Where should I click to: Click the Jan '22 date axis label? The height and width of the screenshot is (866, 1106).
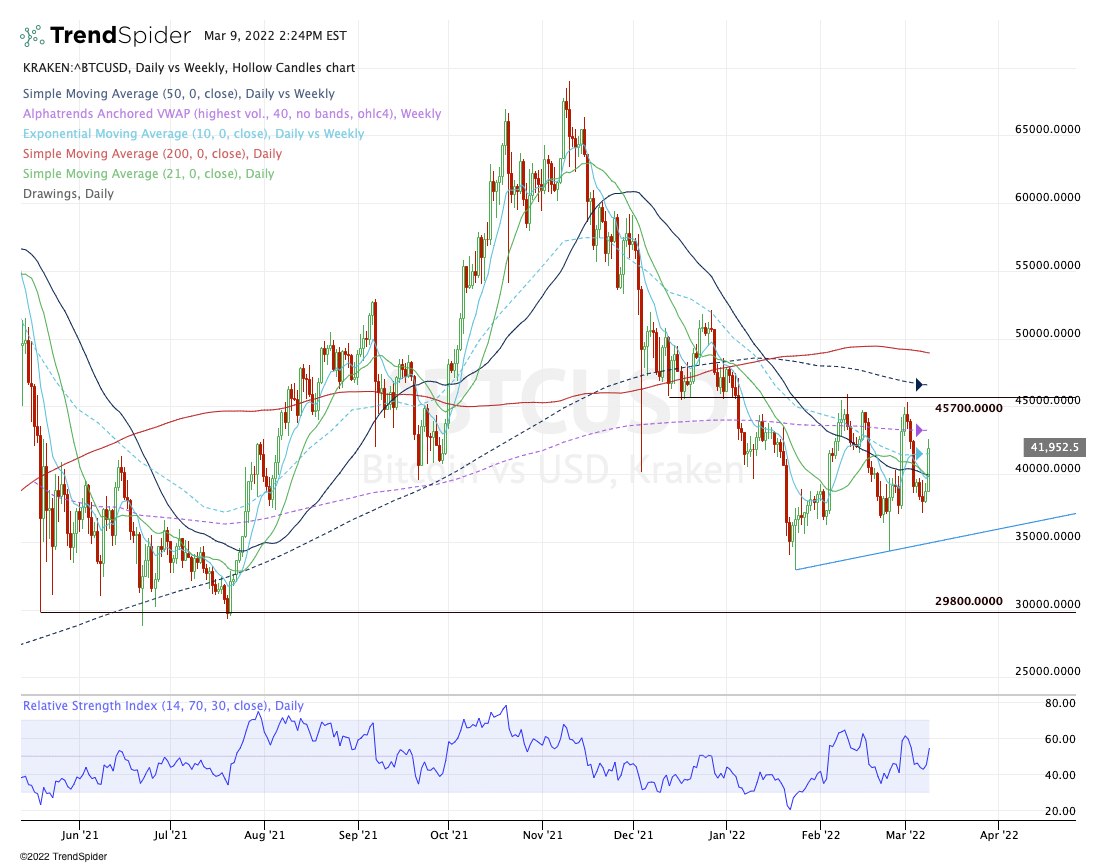tap(727, 836)
